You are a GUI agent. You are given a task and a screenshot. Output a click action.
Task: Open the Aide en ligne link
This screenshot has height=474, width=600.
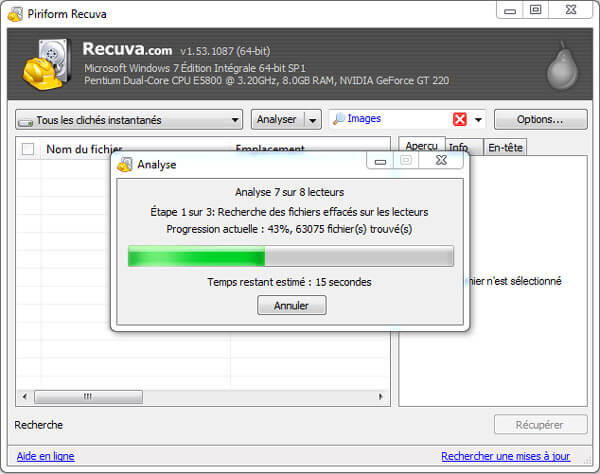pos(46,456)
